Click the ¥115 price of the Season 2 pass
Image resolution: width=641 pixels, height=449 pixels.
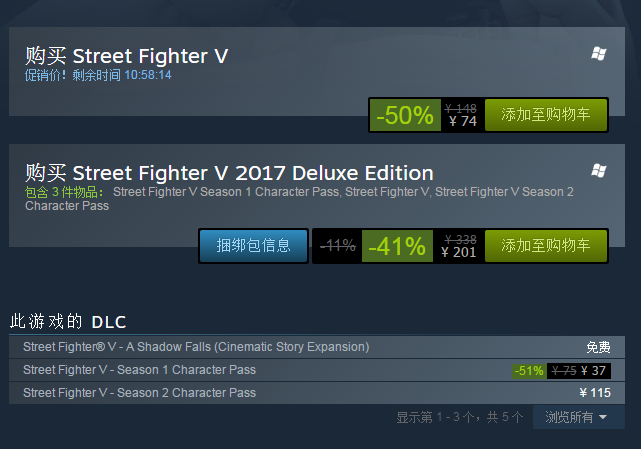click(x=594, y=393)
